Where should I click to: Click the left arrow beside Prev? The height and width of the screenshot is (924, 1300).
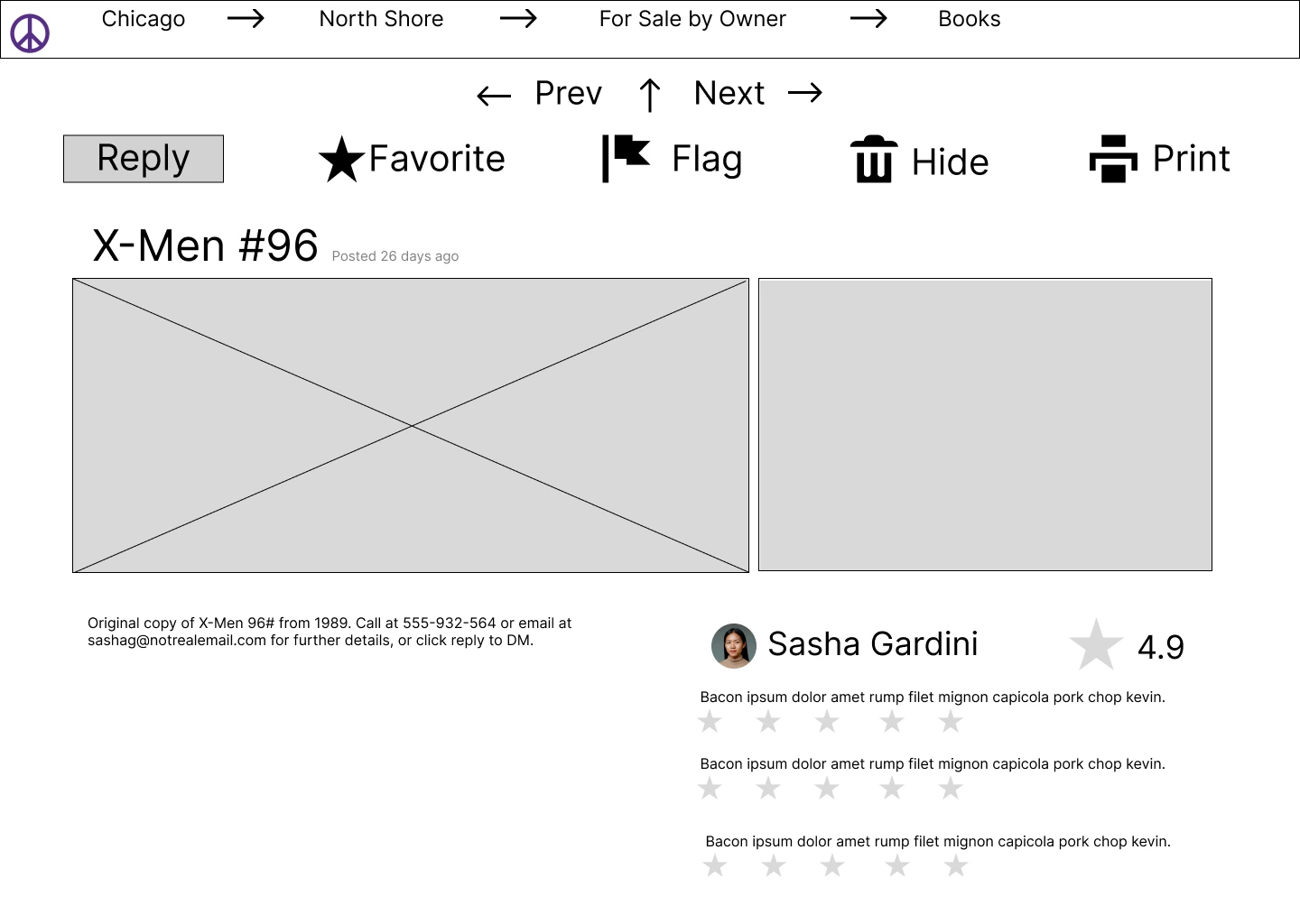(494, 96)
